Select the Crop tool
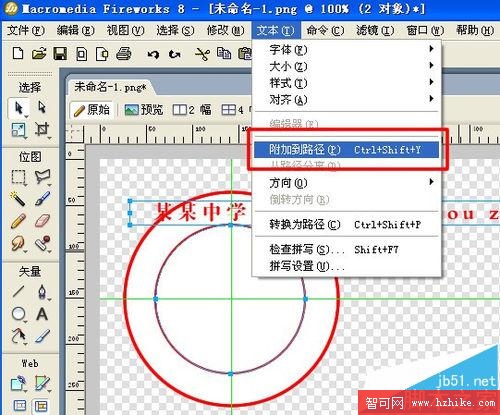This screenshot has height=415, width=500. 42,129
